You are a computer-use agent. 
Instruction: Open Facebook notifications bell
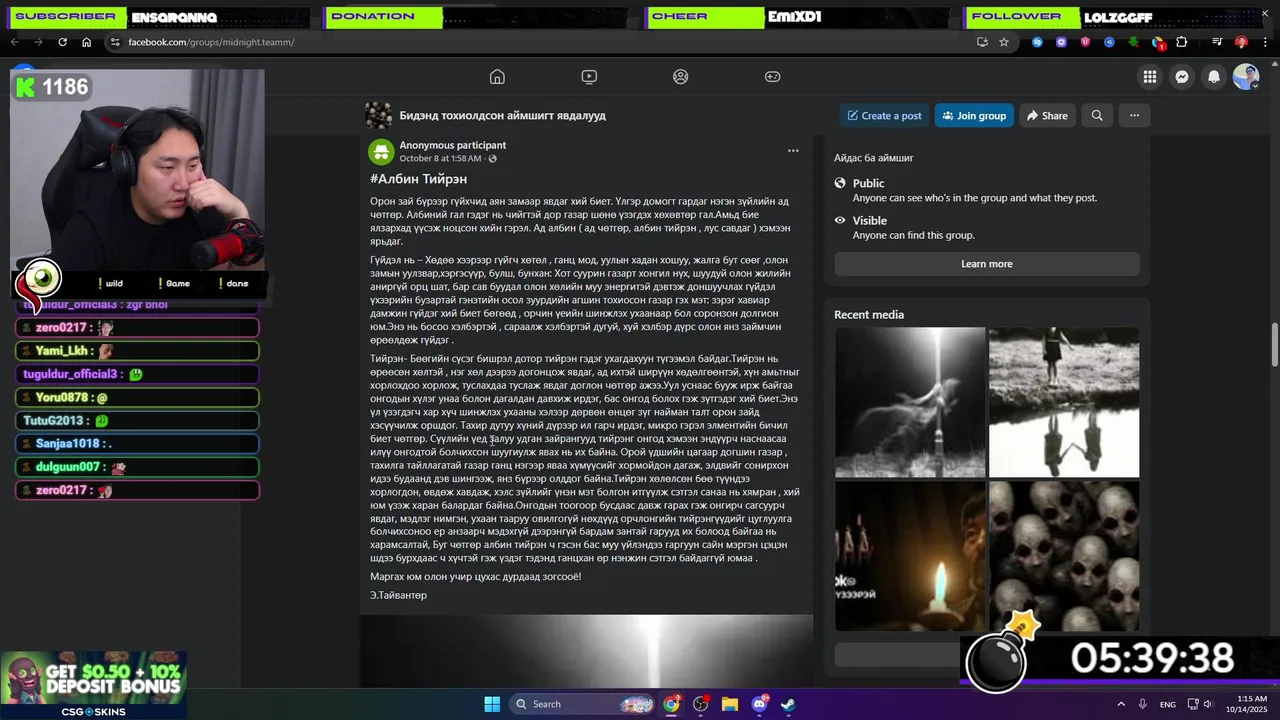point(1214,77)
